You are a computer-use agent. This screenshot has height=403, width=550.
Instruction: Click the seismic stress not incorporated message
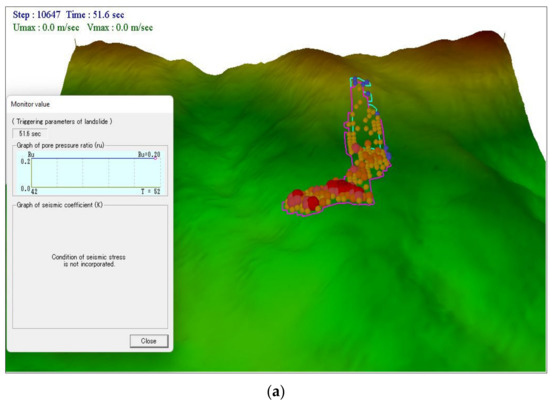click(x=88, y=261)
